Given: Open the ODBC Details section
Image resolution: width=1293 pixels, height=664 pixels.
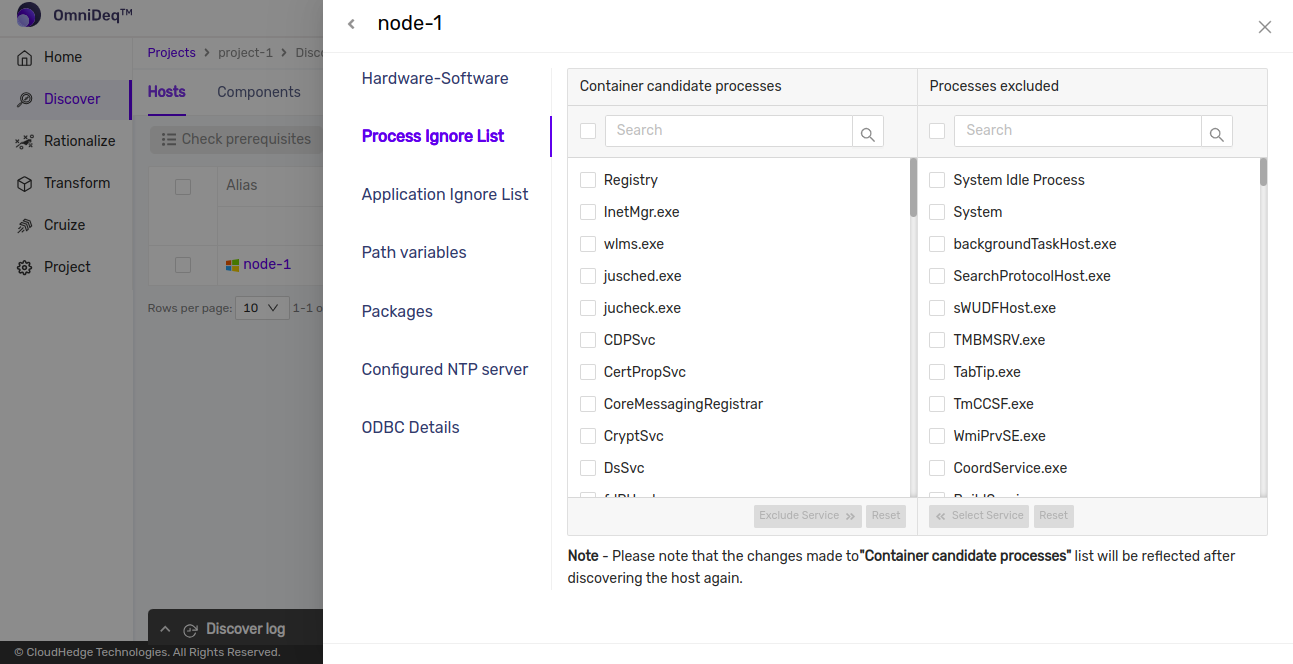Looking at the screenshot, I should (411, 427).
